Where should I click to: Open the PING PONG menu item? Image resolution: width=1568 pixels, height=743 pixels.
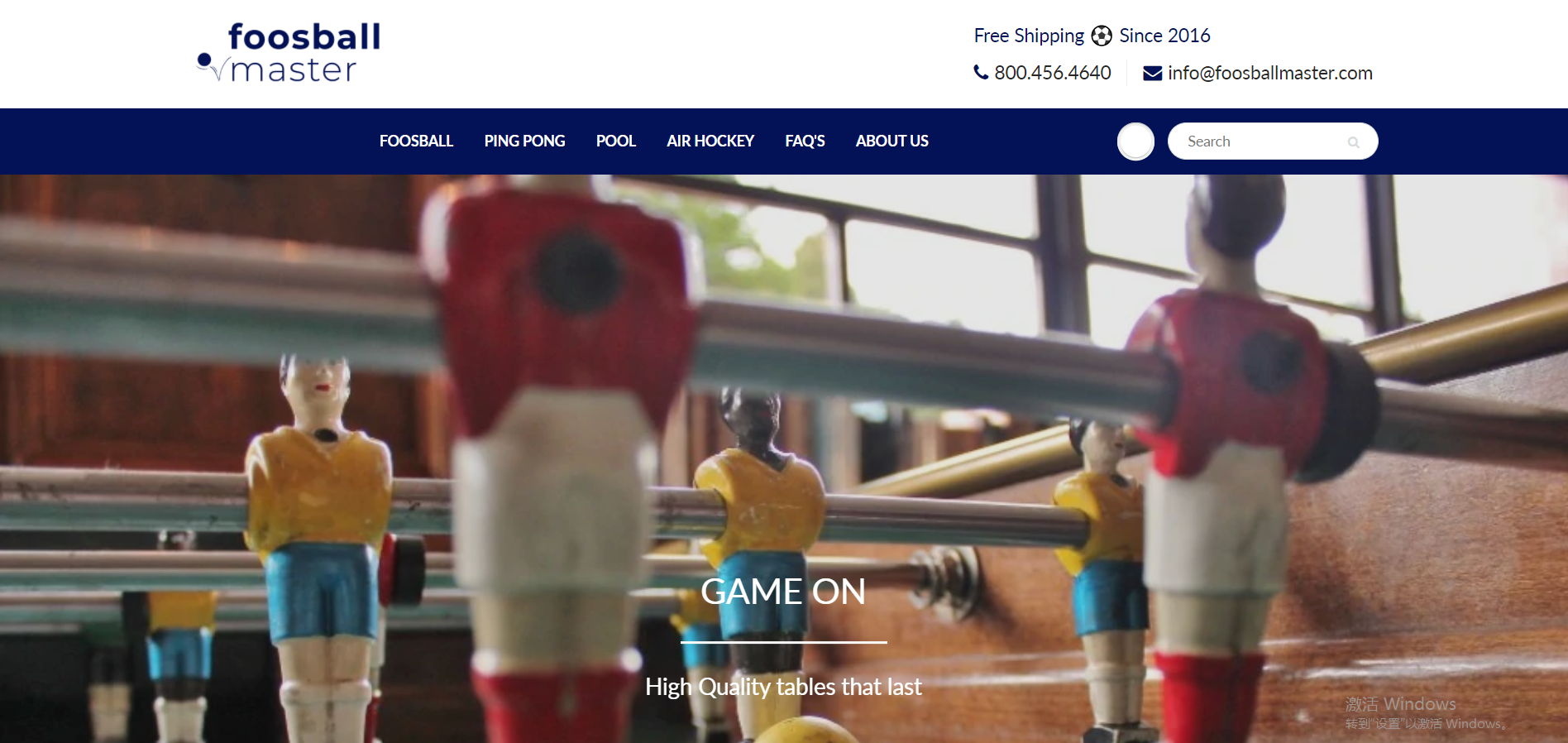pyautogui.click(x=524, y=141)
